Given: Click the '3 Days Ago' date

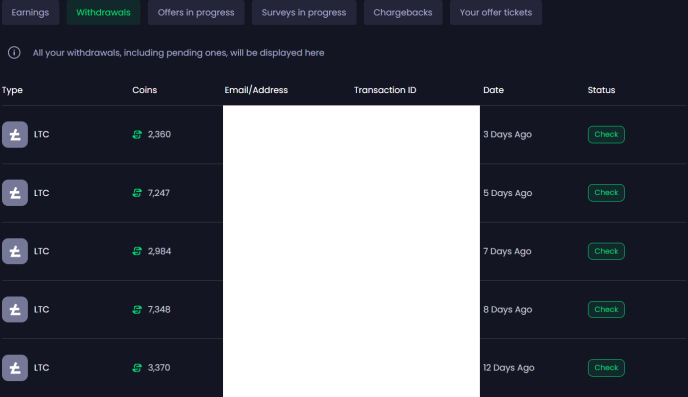Looking at the screenshot, I should tap(507, 134).
